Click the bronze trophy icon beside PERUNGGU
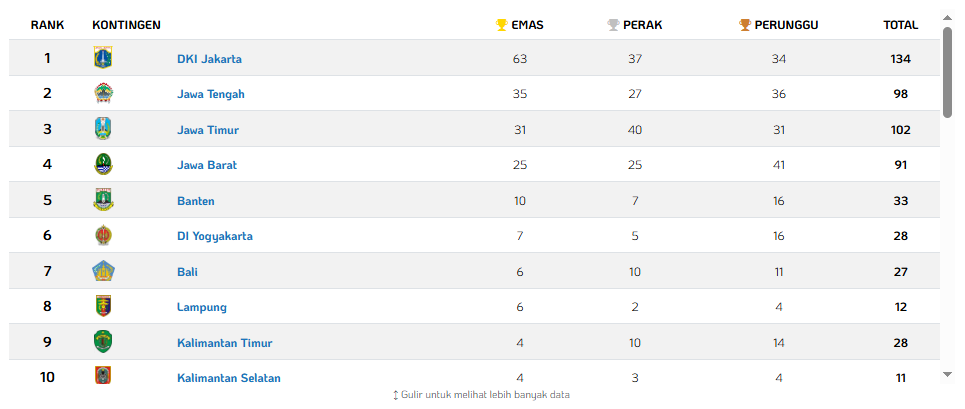965x409 pixels. point(745,25)
